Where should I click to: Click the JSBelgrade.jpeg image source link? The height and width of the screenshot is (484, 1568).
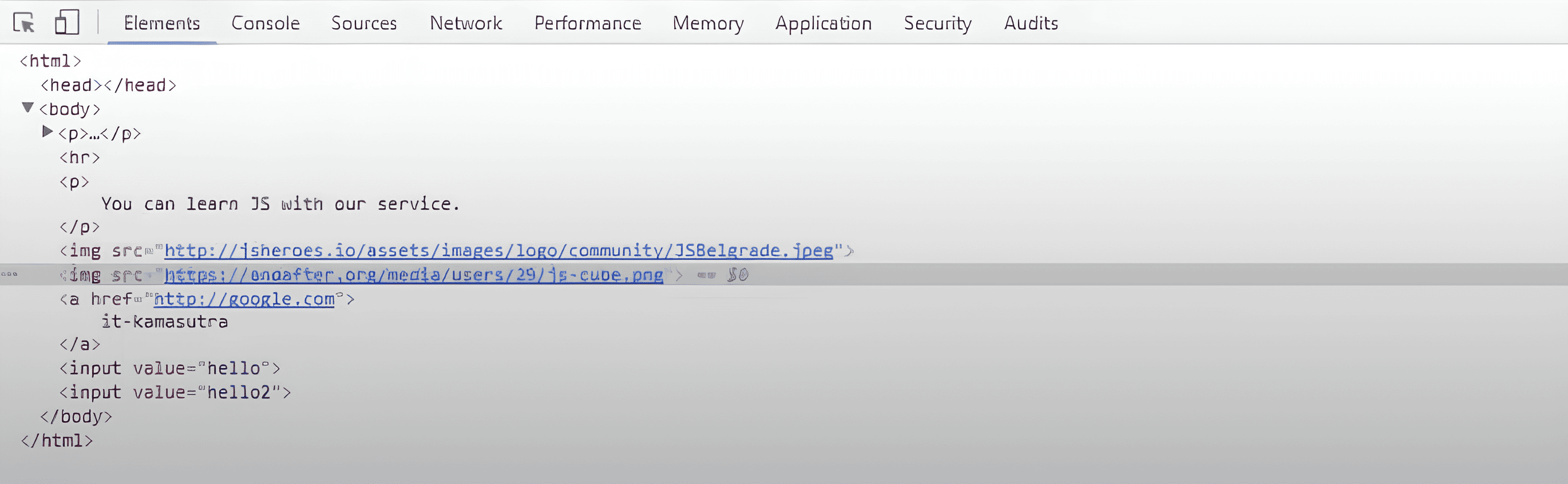(498, 251)
